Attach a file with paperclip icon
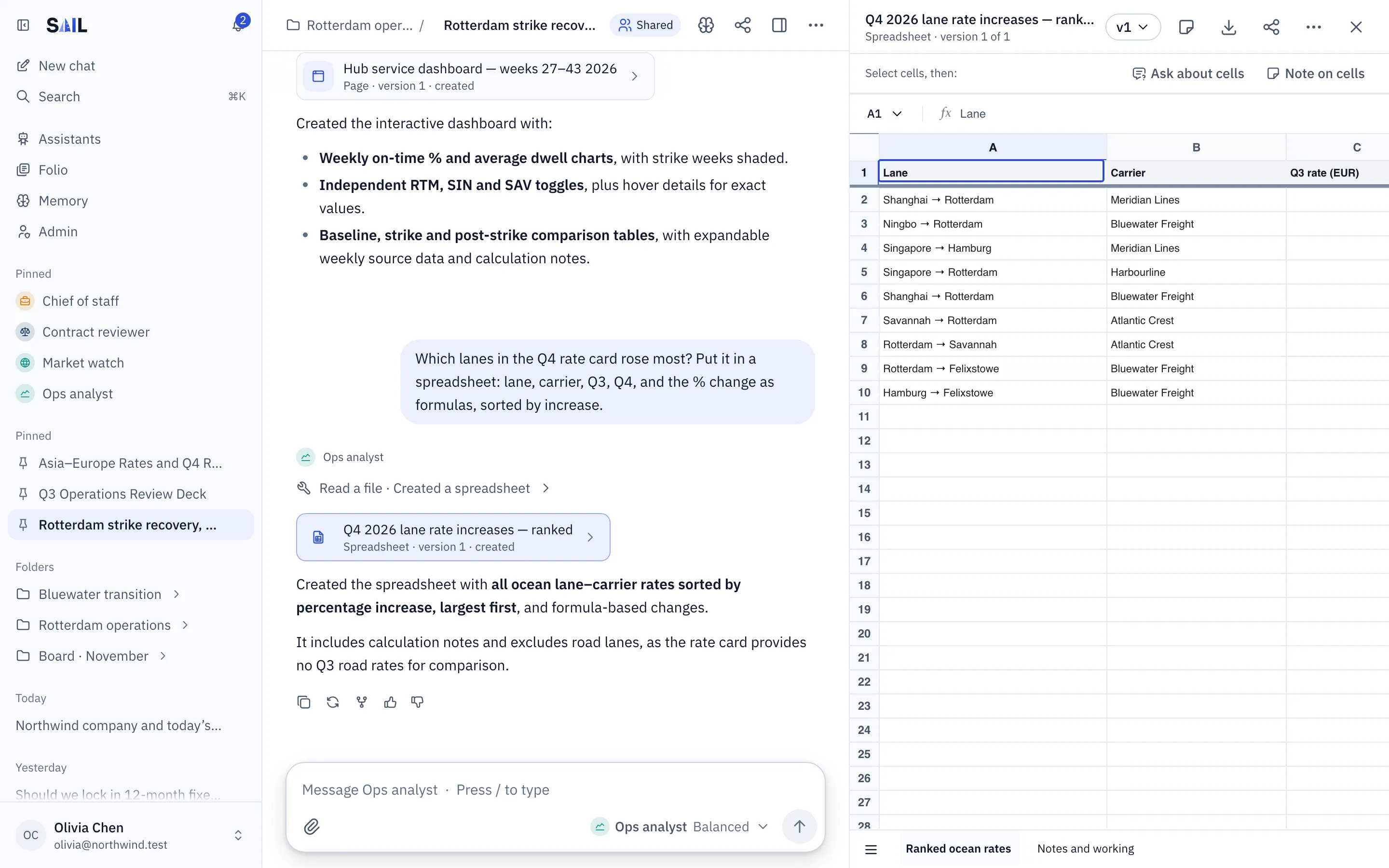 point(312,827)
